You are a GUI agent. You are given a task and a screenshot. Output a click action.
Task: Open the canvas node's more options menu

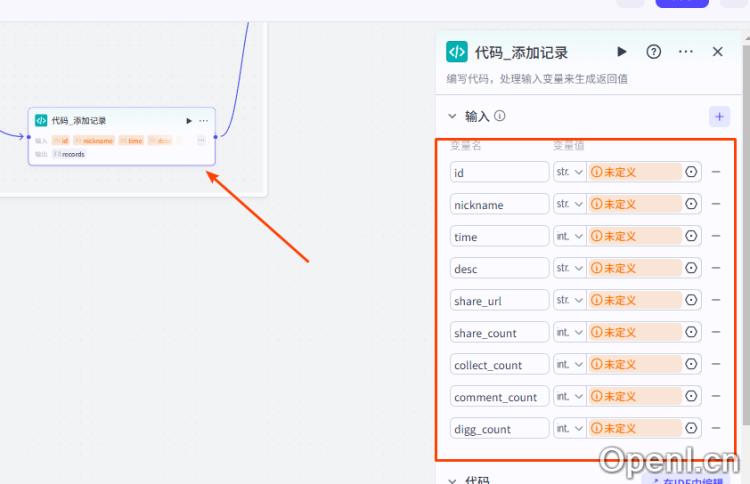[204, 121]
